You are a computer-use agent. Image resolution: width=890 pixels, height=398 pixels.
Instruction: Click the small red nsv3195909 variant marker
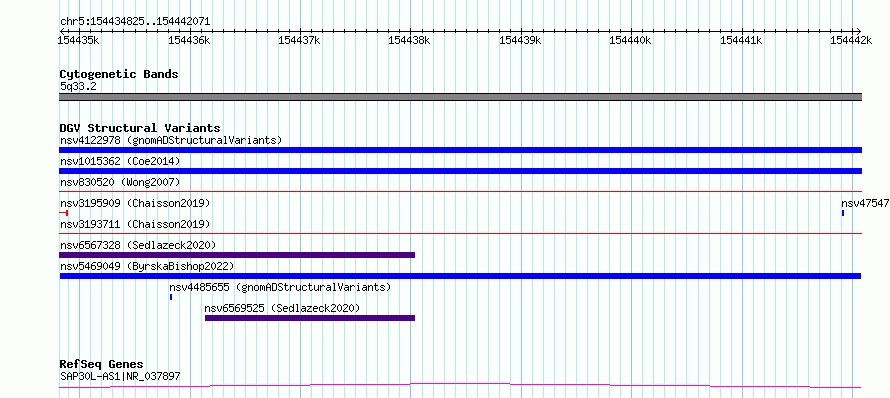[64, 213]
